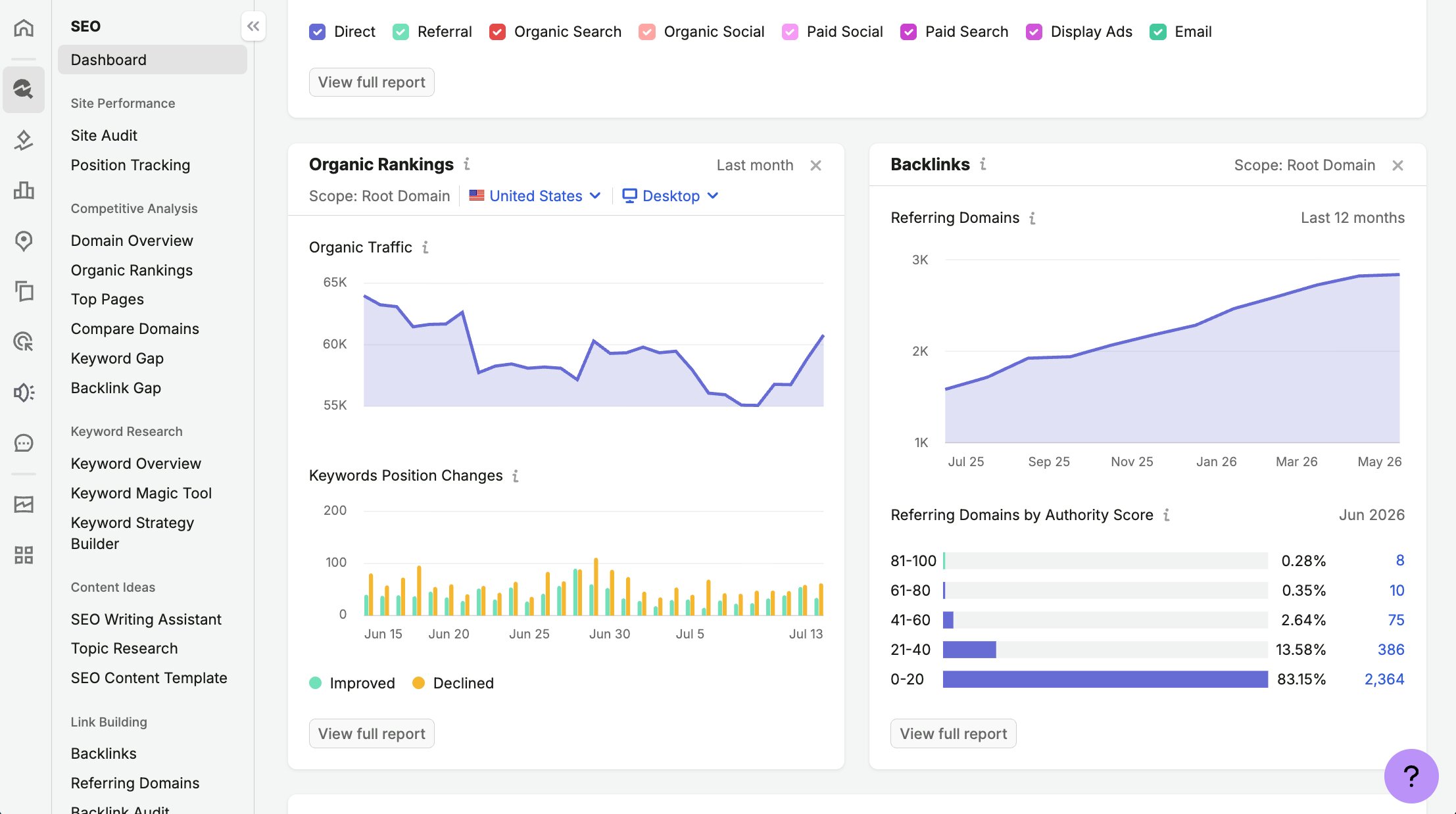The height and width of the screenshot is (814, 1456).
Task: Open the line-chart Reports icon in rail
Action: pyautogui.click(x=24, y=504)
